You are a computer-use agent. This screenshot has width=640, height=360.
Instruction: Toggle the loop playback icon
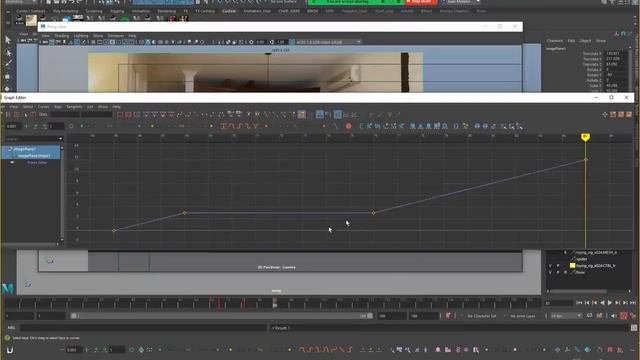tap(589, 316)
